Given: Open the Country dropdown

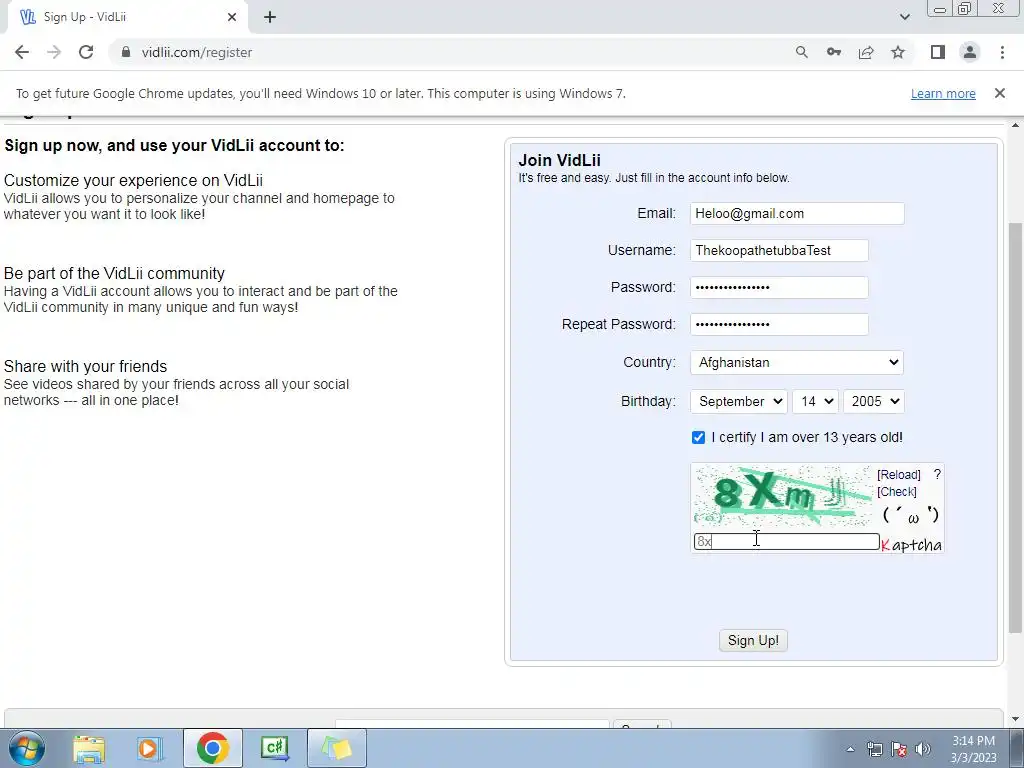Looking at the screenshot, I should click(797, 362).
